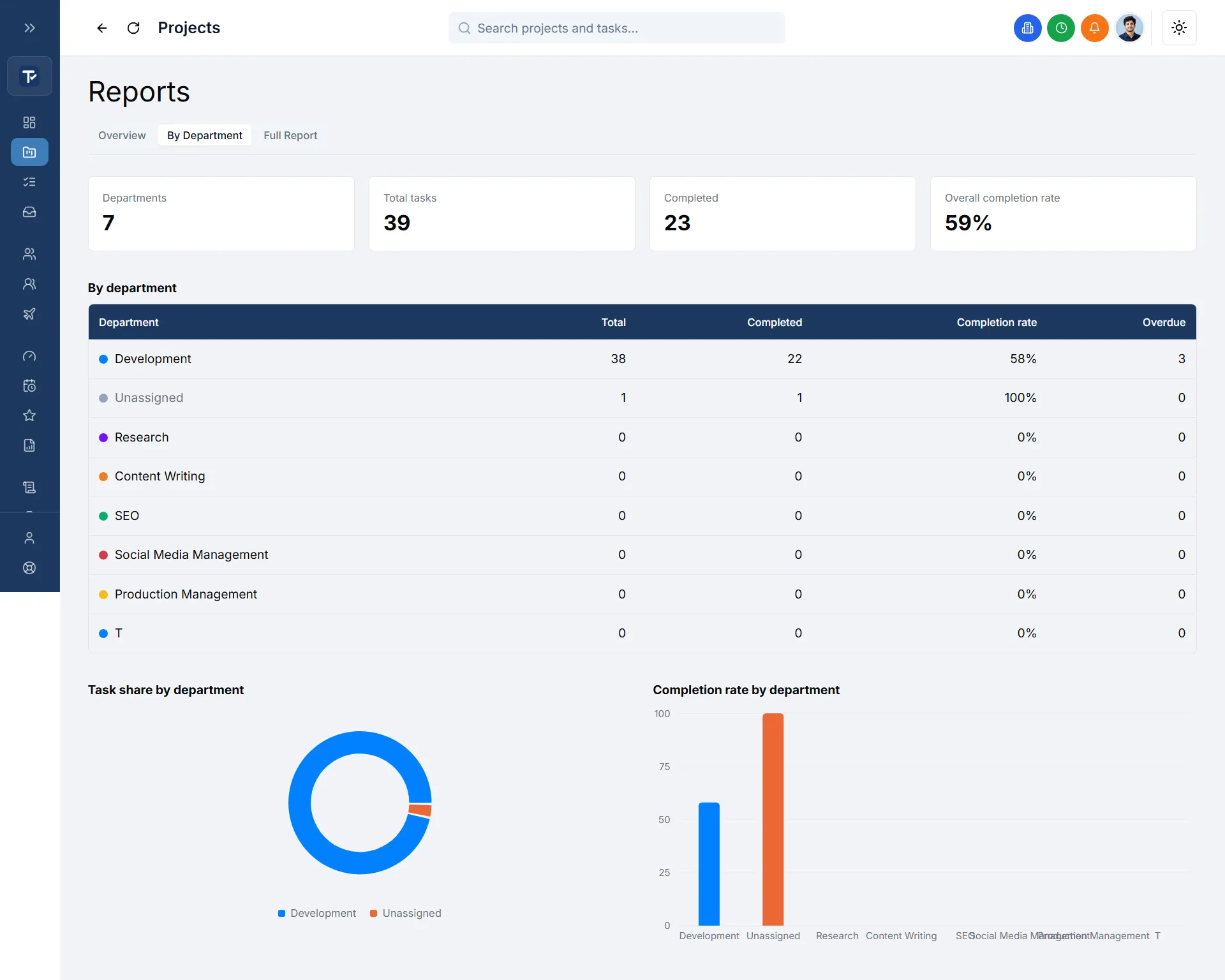Click Unassigned's 100% completion rate cell
1225x980 pixels.
[x=1020, y=397]
